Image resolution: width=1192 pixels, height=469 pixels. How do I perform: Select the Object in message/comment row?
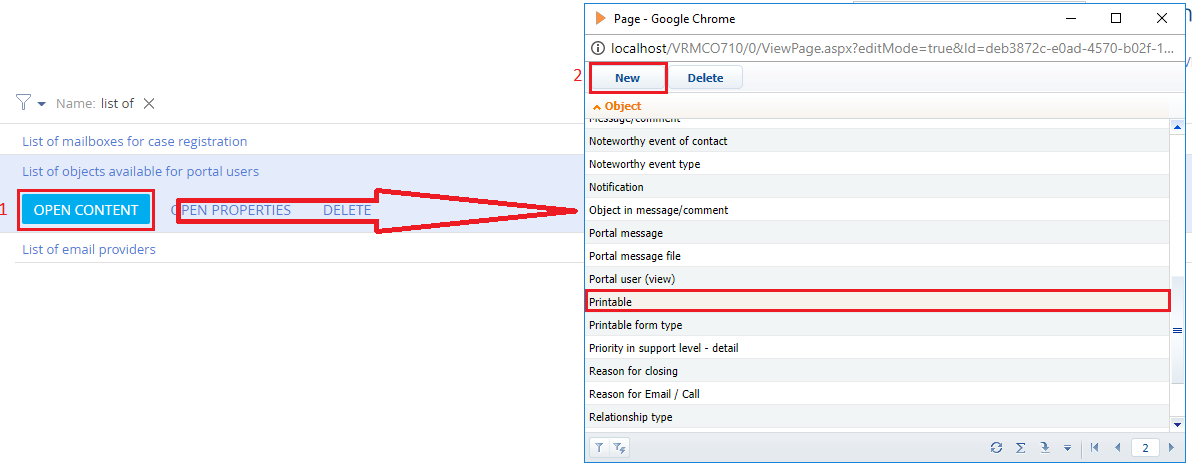point(877,210)
